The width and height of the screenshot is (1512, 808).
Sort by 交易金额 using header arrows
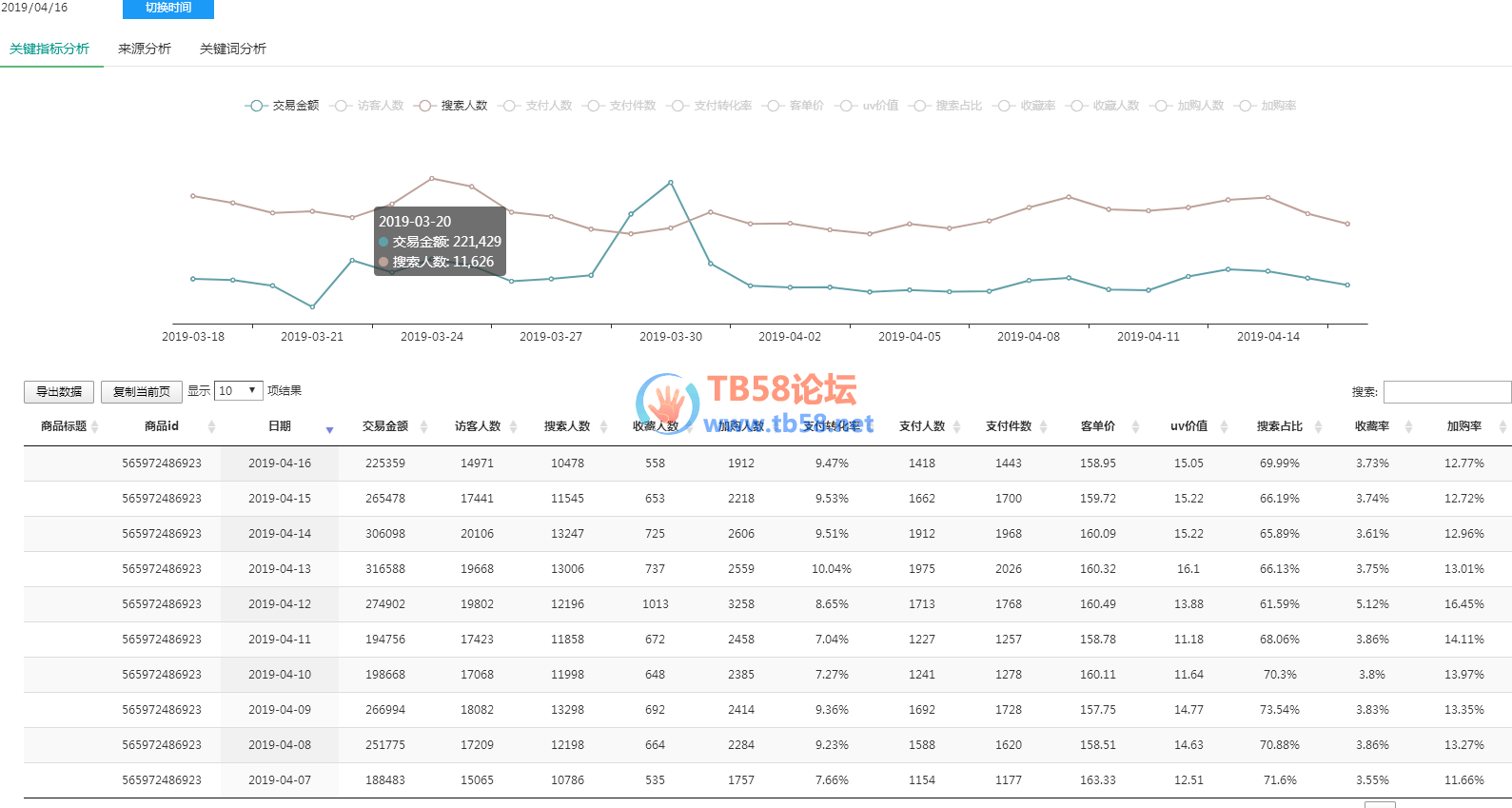pyautogui.click(x=423, y=426)
